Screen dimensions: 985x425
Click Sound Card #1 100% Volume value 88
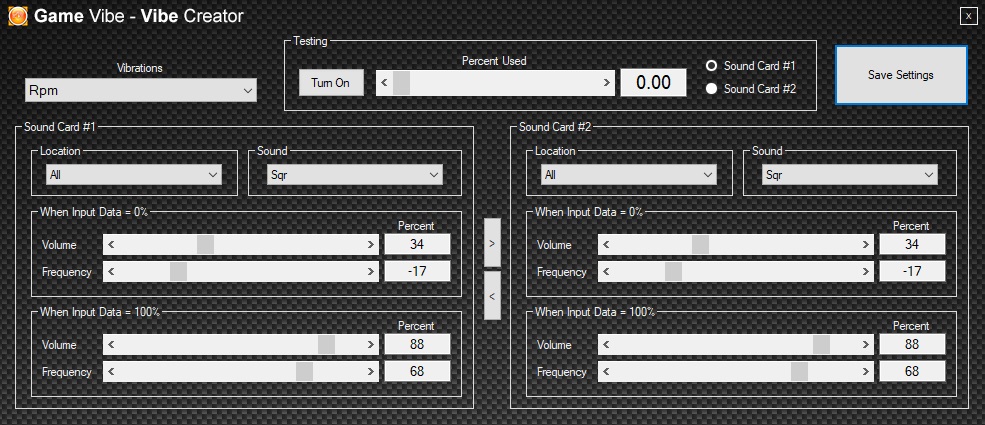tap(417, 344)
